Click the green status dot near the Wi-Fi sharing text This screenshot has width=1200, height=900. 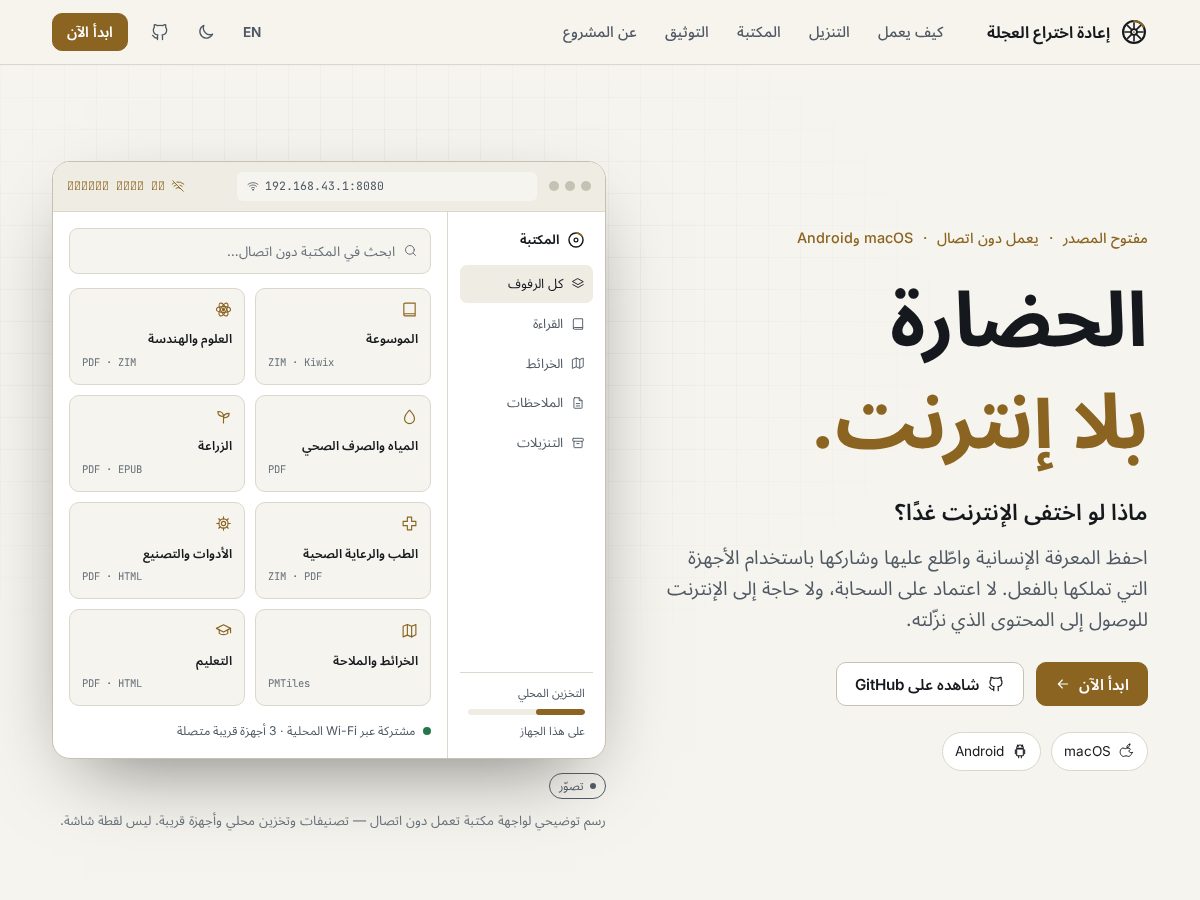point(427,731)
